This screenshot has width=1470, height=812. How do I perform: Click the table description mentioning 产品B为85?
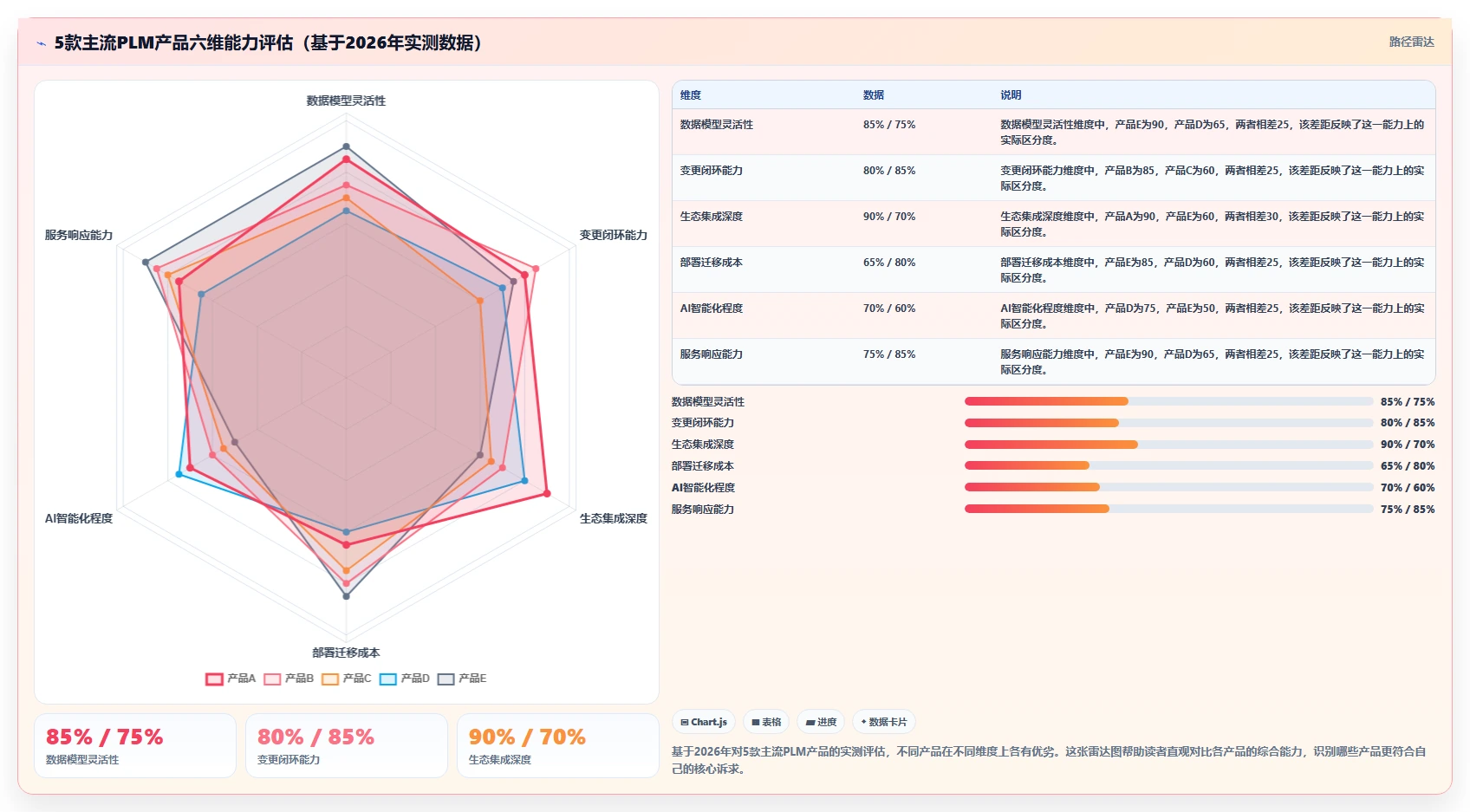coord(1213,179)
